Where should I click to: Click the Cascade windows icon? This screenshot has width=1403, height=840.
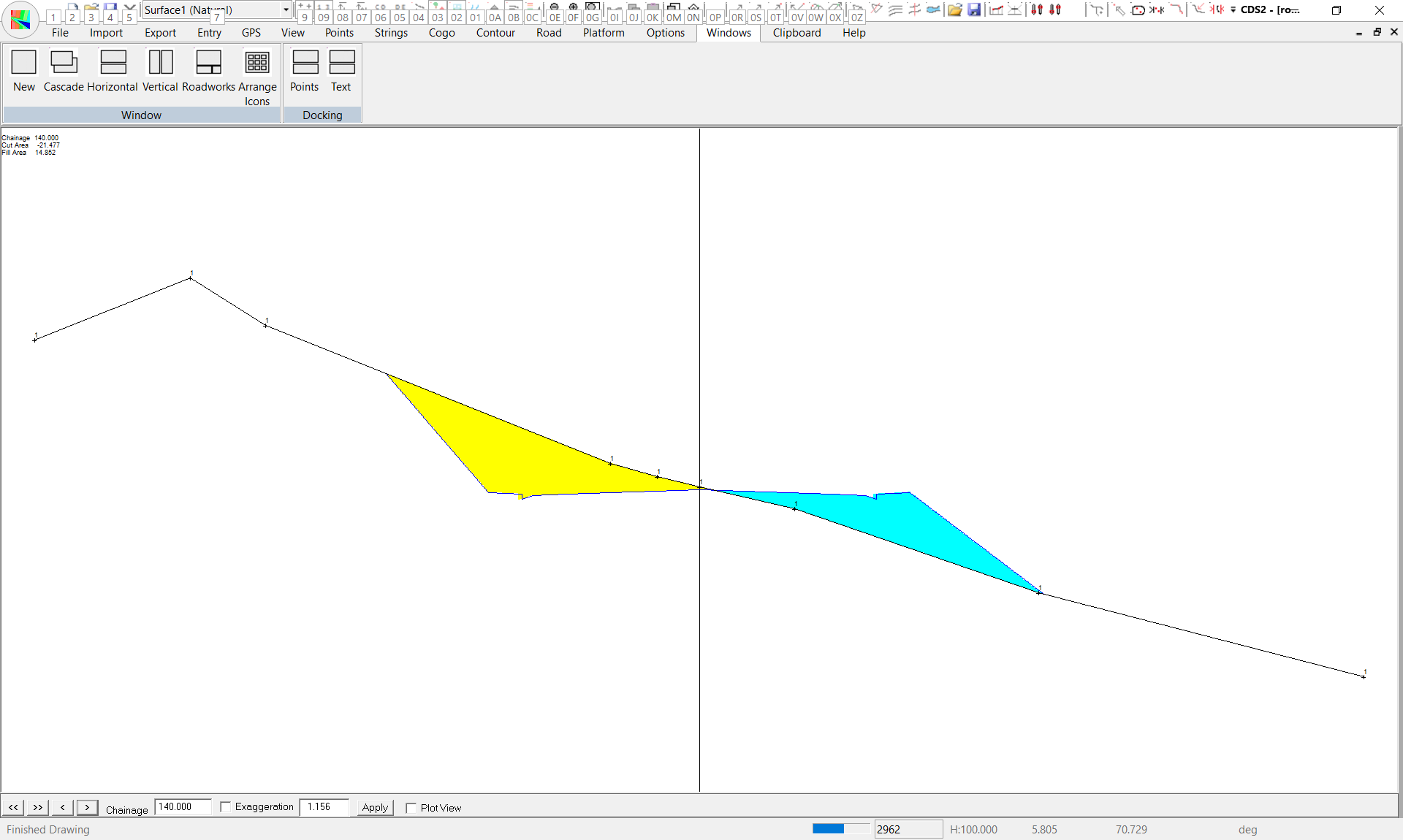(x=64, y=63)
